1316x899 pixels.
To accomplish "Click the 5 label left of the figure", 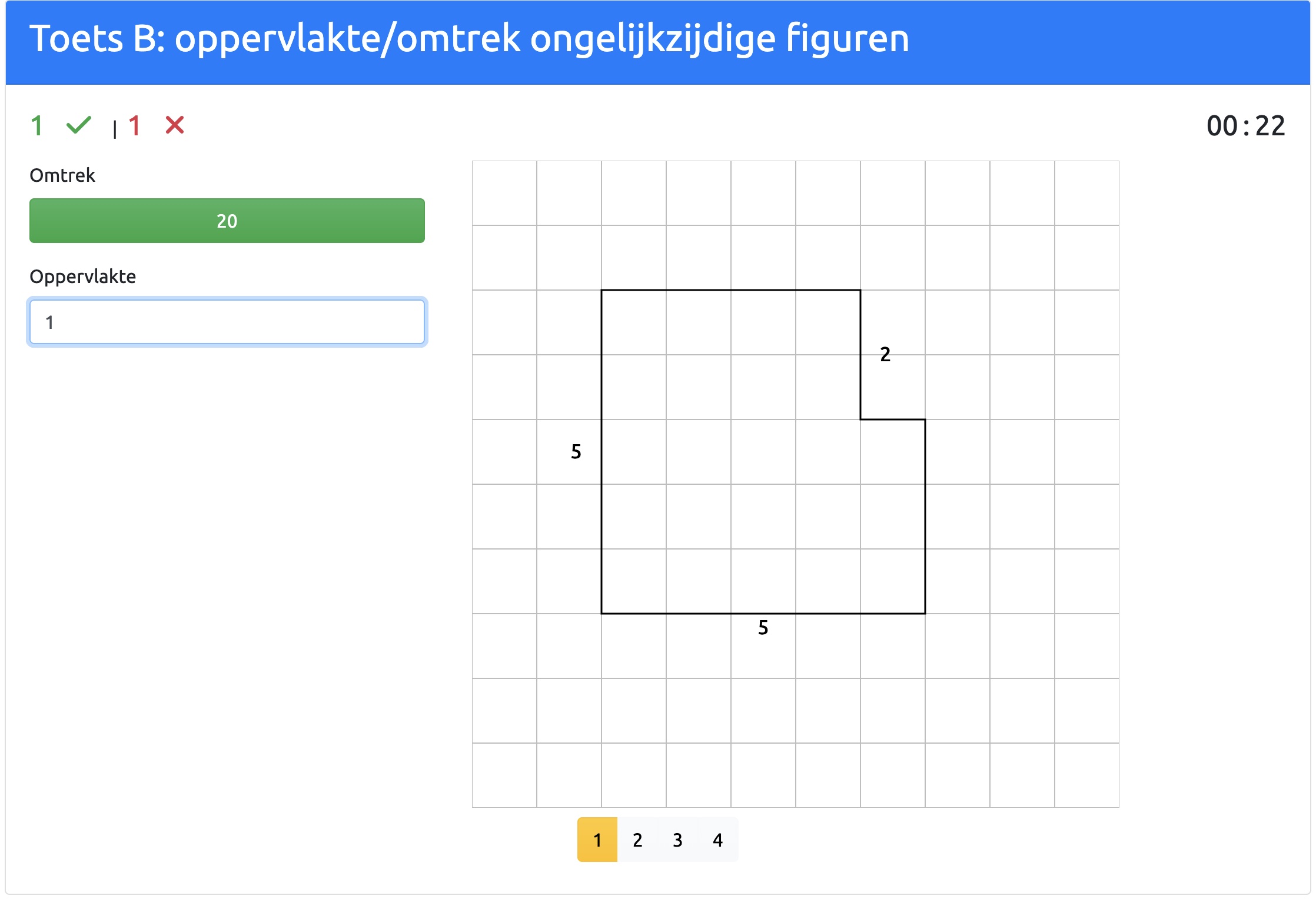I will pyautogui.click(x=576, y=451).
